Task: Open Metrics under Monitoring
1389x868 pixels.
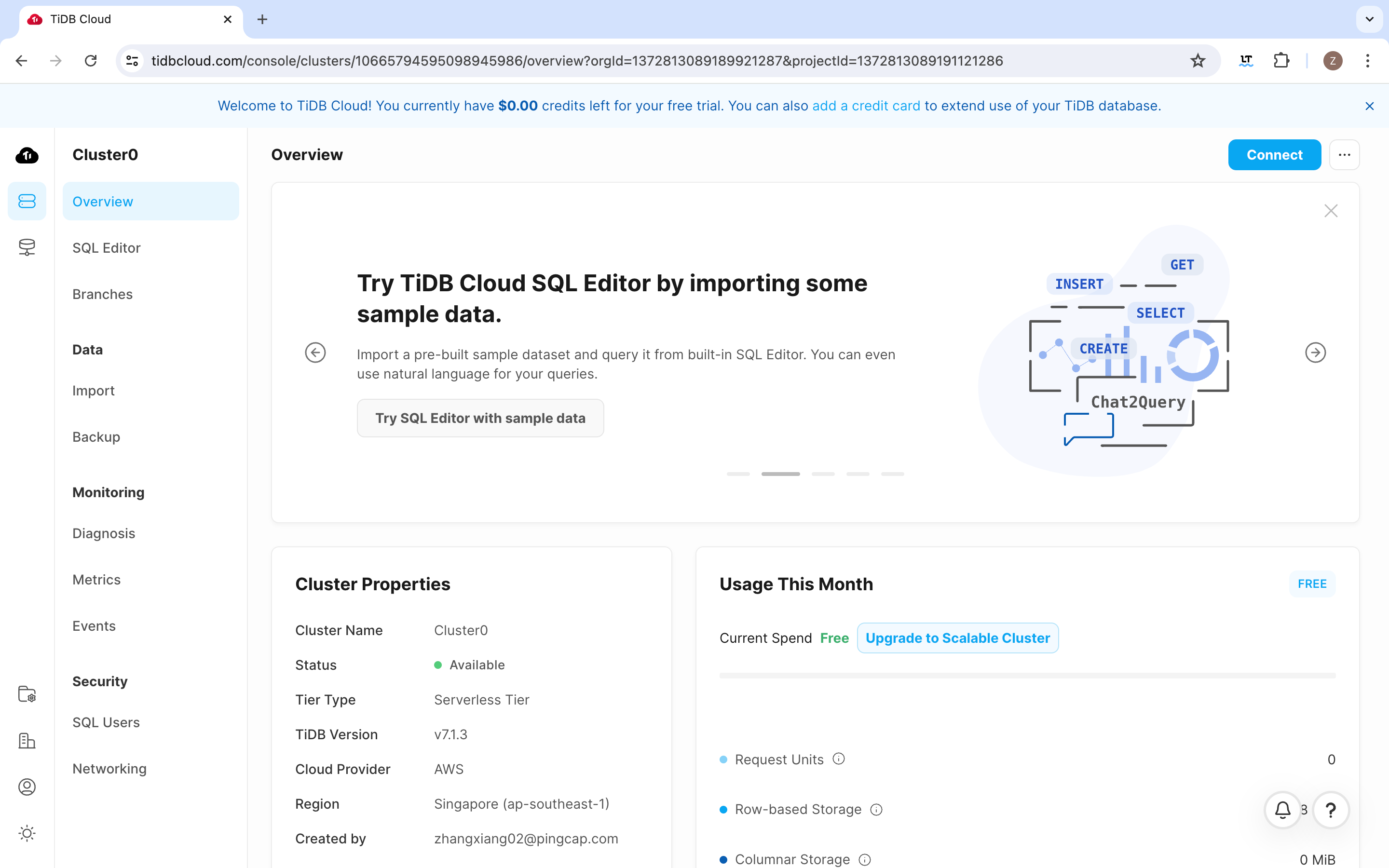Action: click(x=96, y=580)
